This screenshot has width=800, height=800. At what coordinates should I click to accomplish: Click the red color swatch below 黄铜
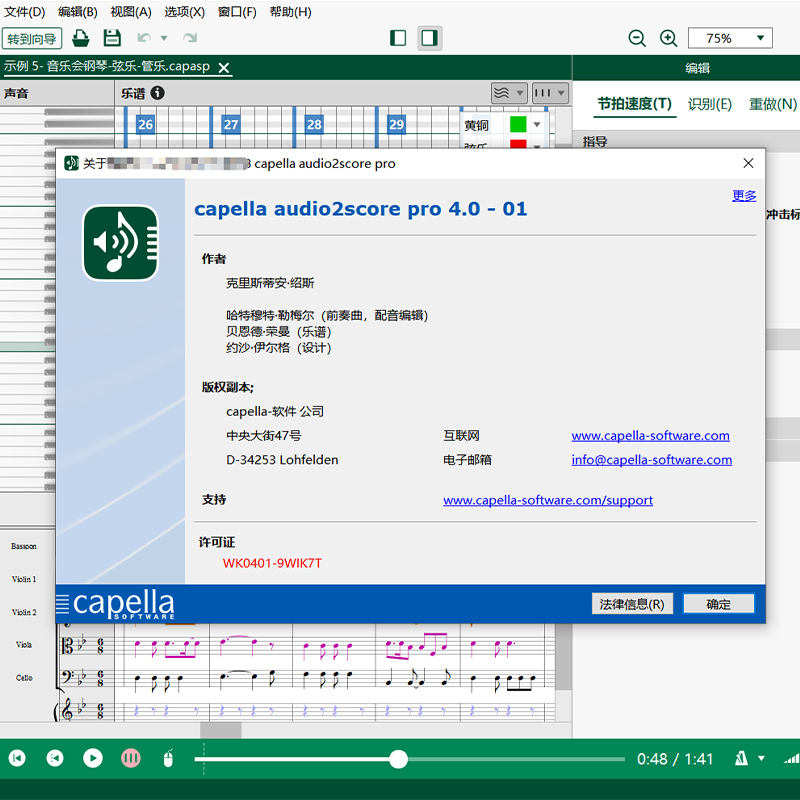pos(518,144)
